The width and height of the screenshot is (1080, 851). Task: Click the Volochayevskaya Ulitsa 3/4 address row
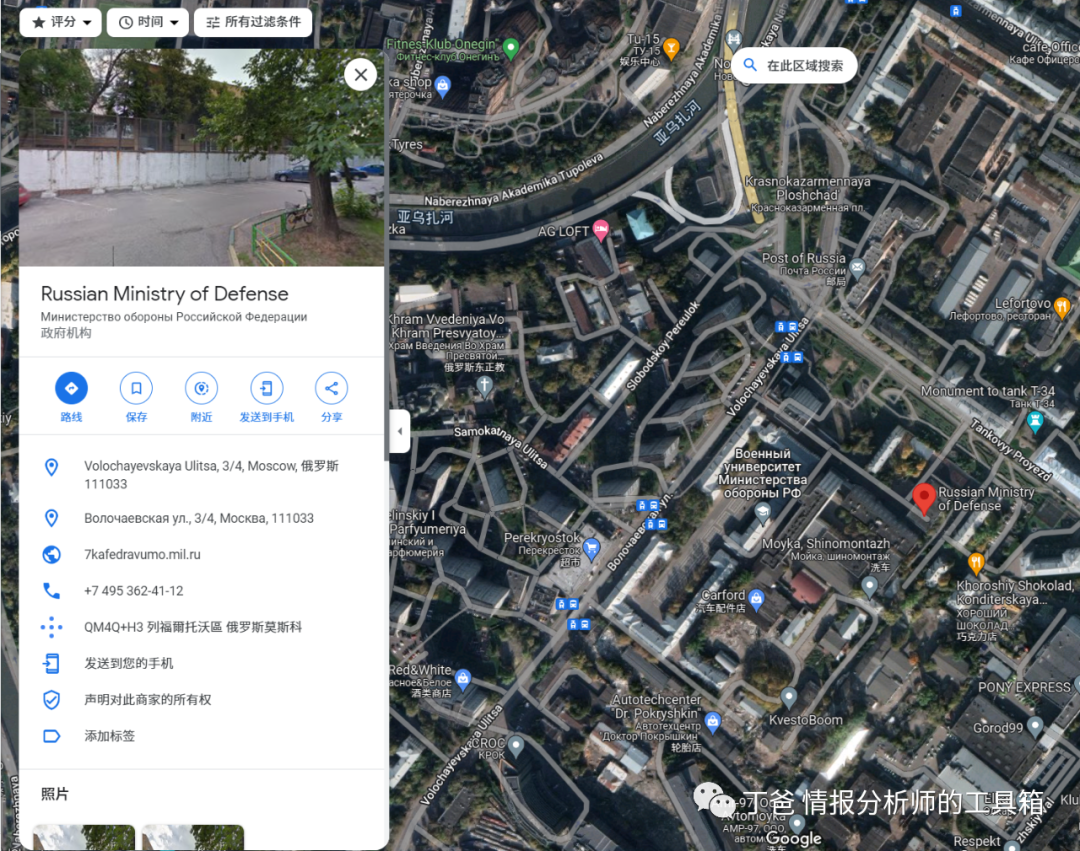(201, 474)
